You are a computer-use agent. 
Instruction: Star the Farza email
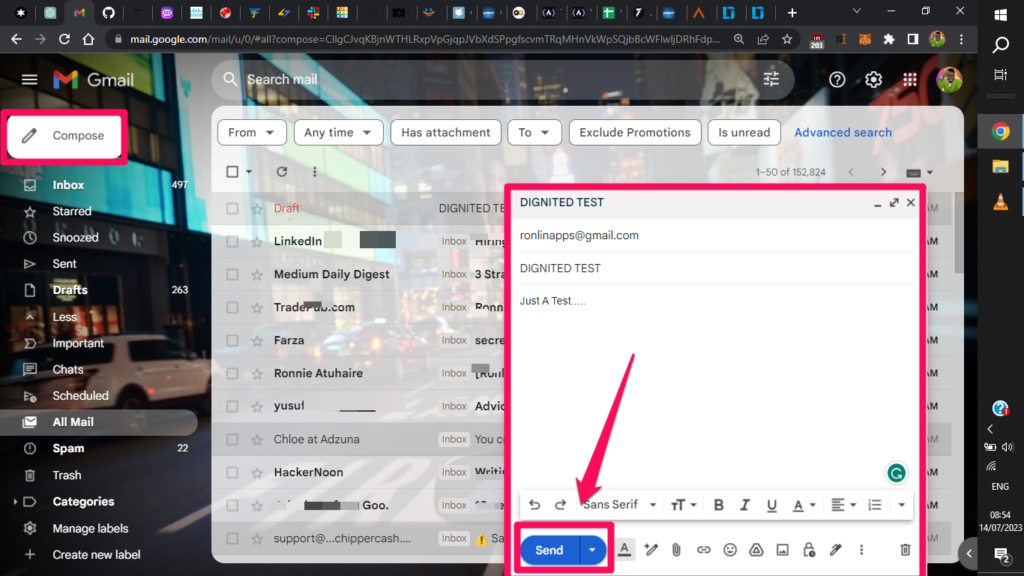pyautogui.click(x=257, y=340)
